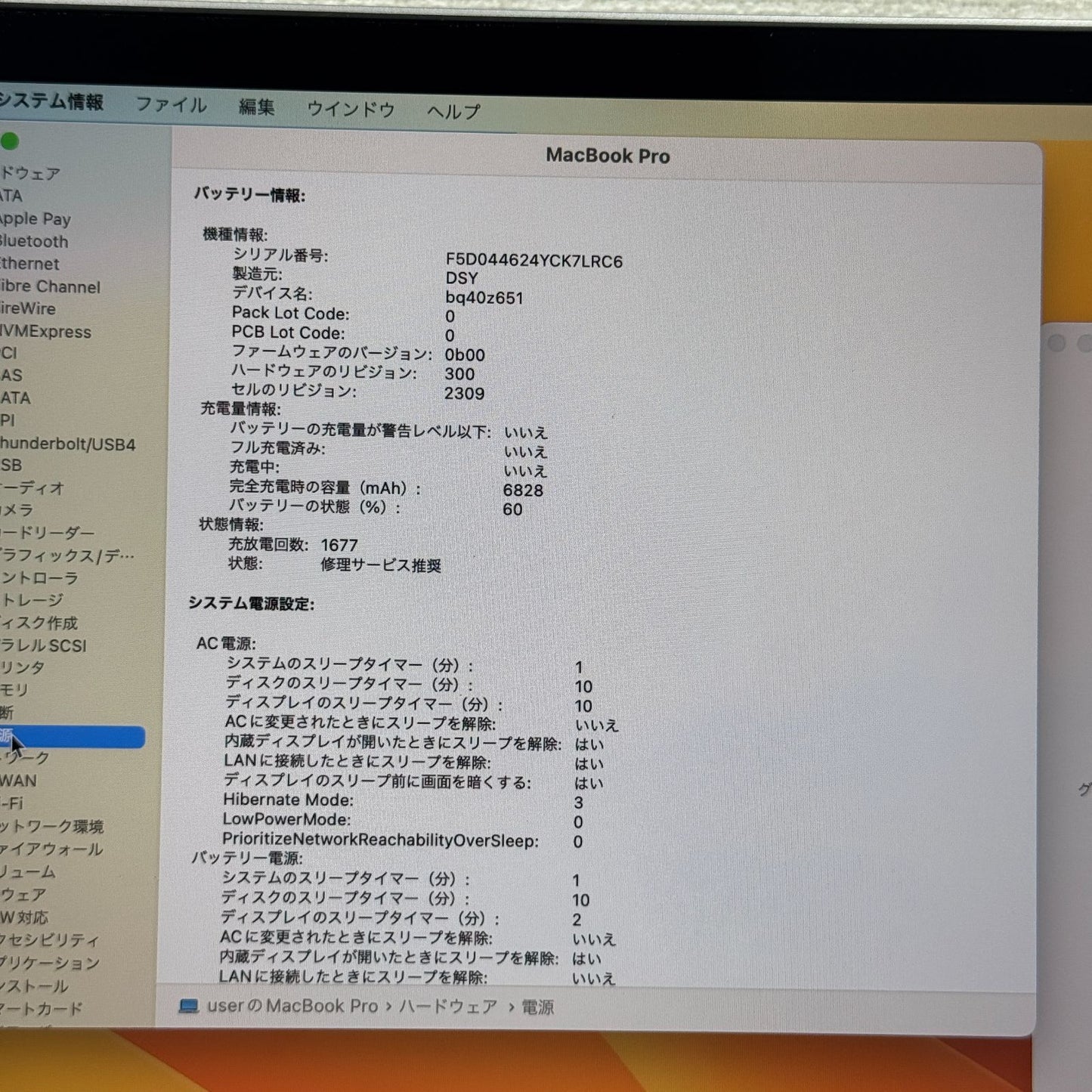Screen dimensions: 1092x1092
Task: Select FireWire in the sidebar
Action: point(28,309)
